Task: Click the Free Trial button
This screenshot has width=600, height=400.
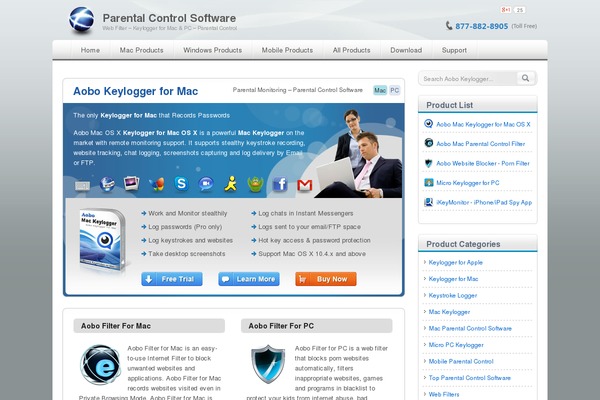Action: 172,279
